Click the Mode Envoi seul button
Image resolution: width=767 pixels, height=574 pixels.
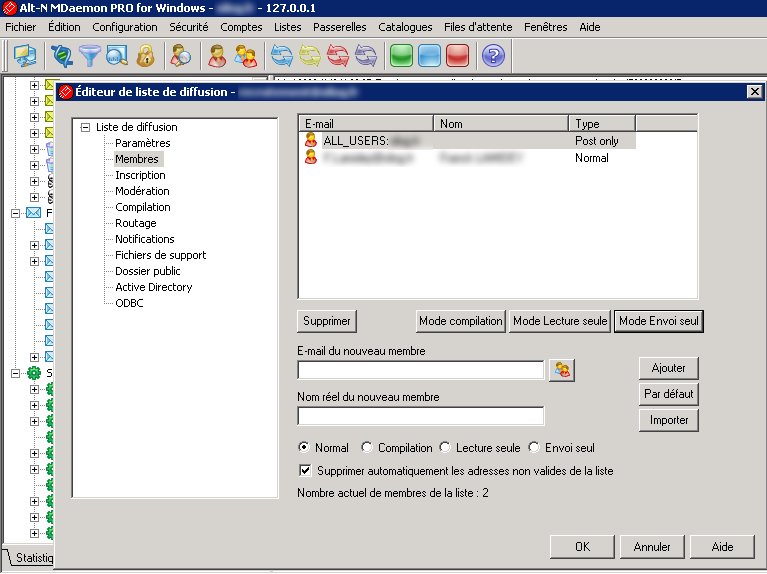pyautogui.click(x=658, y=321)
